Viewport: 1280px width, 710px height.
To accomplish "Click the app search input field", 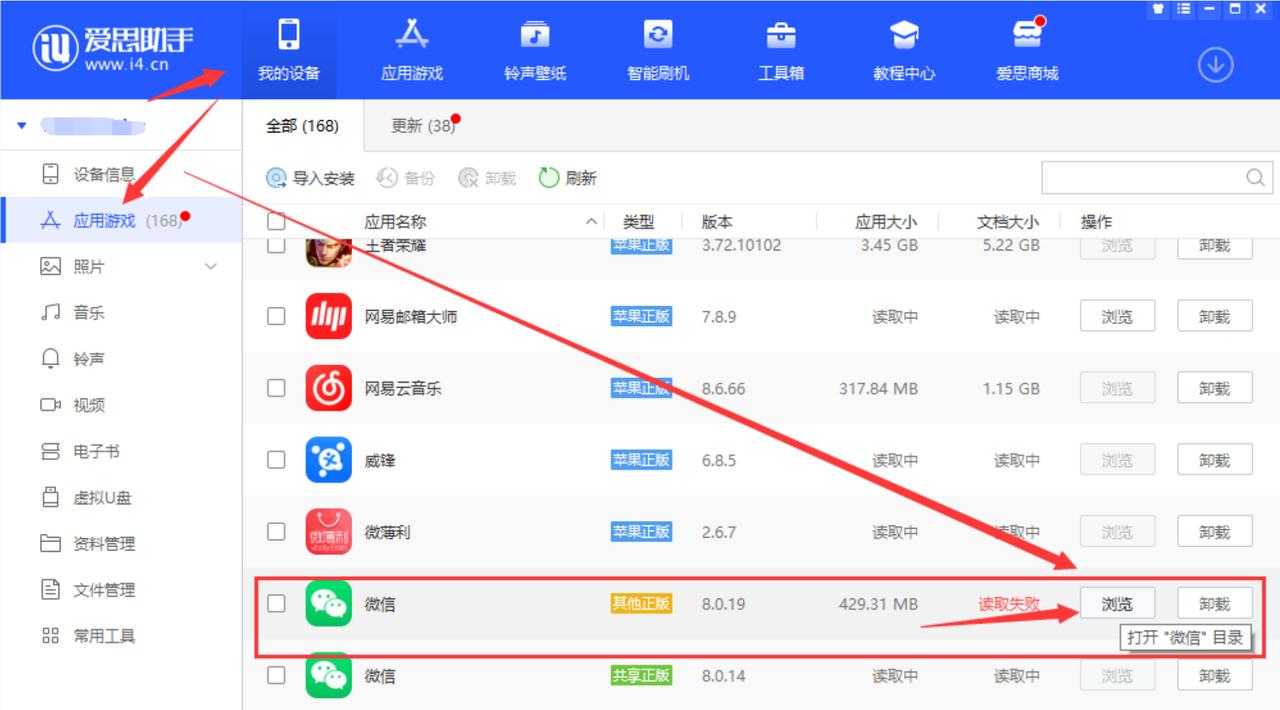I will [x=1143, y=178].
